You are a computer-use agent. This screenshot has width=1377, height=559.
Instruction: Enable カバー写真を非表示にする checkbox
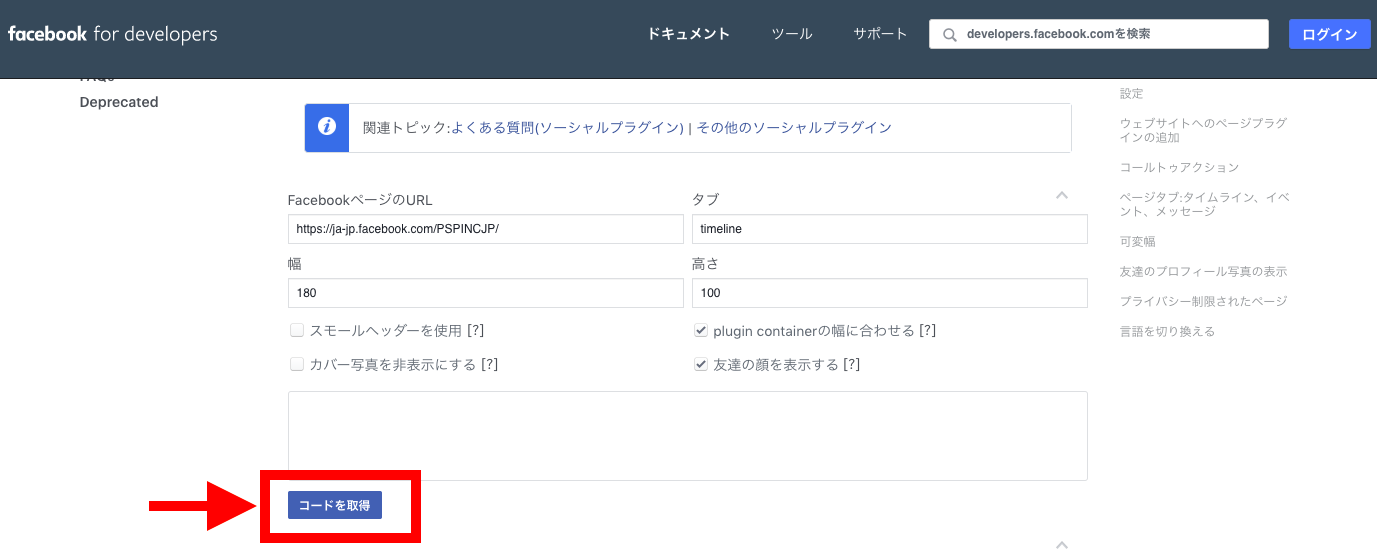click(297, 364)
